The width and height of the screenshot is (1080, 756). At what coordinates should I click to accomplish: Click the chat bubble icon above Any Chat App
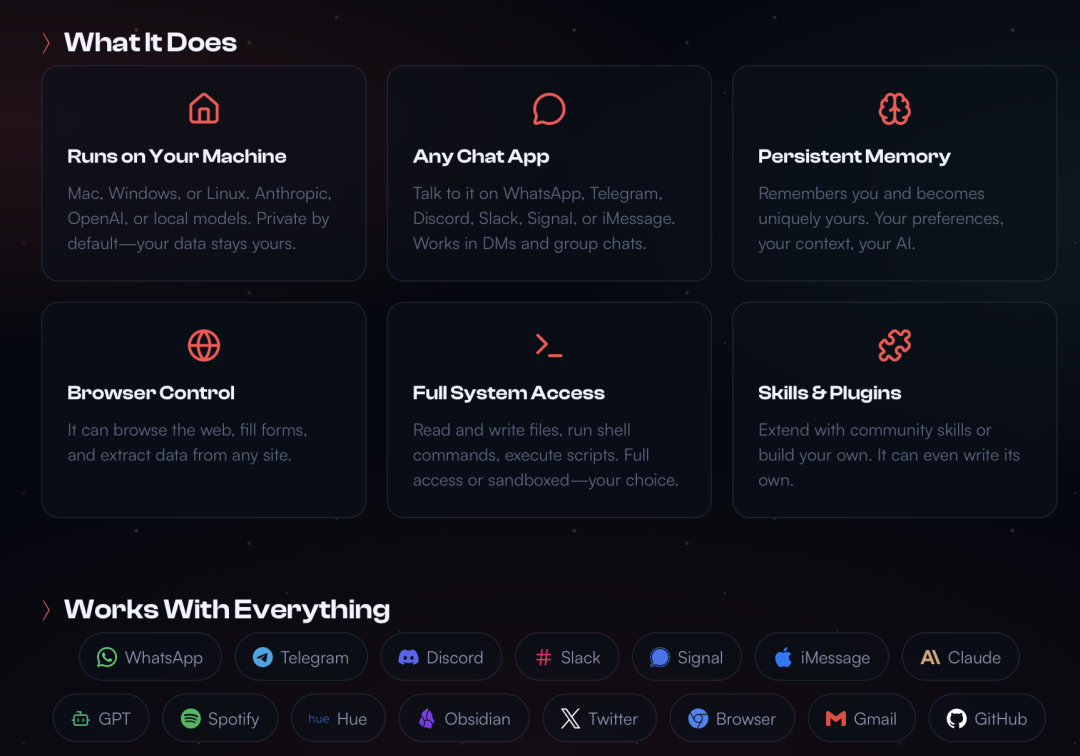coord(549,108)
